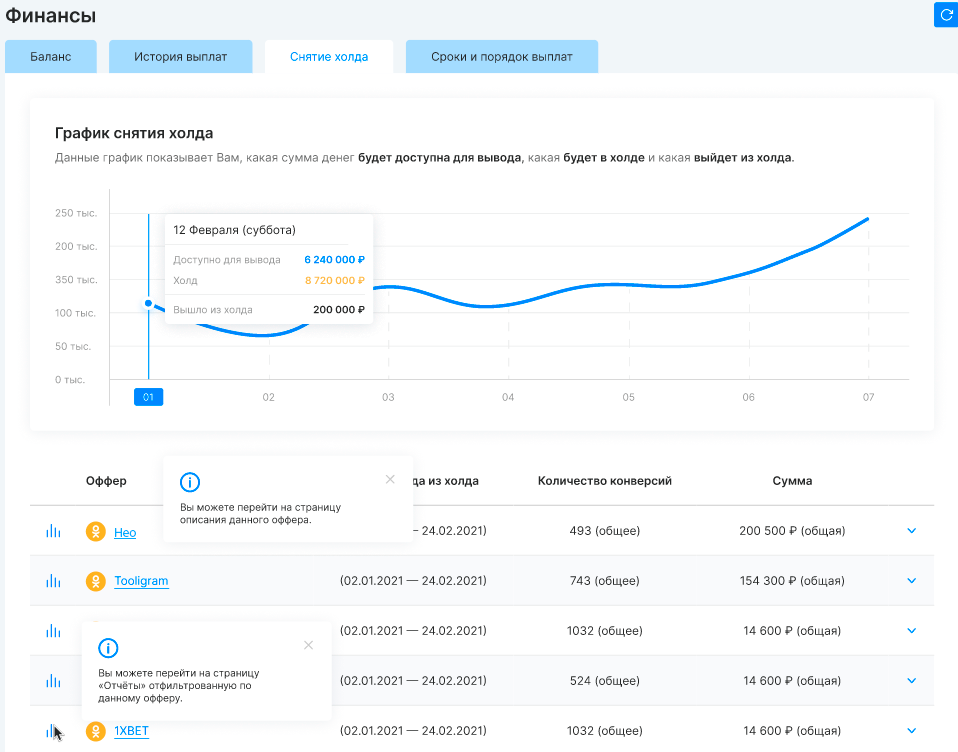958x752 pixels.
Task: Expand the Tooligram row with chevron
Action: click(911, 581)
